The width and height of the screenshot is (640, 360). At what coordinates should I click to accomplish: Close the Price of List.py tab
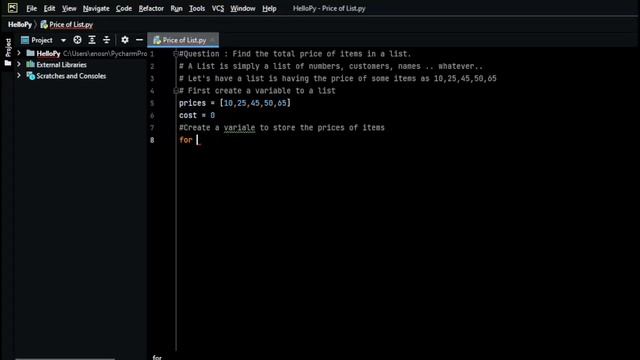(212, 40)
